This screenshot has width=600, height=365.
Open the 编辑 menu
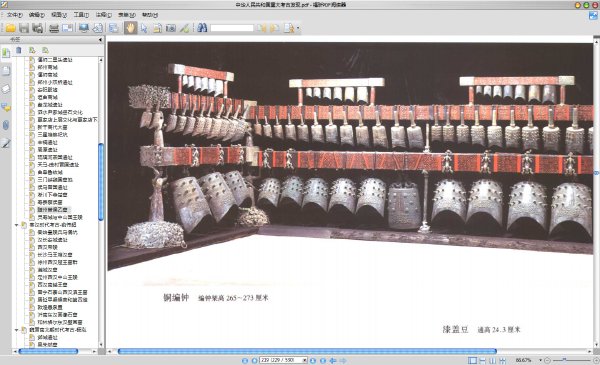(x=36, y=15)
